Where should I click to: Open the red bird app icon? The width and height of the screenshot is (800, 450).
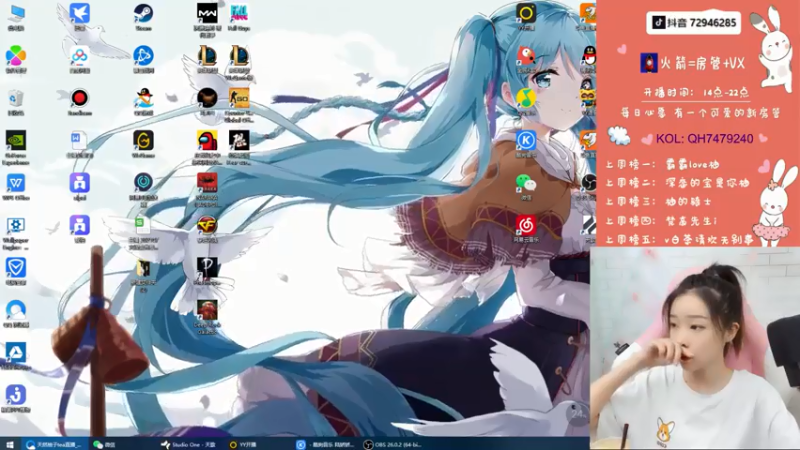[526, 59]
